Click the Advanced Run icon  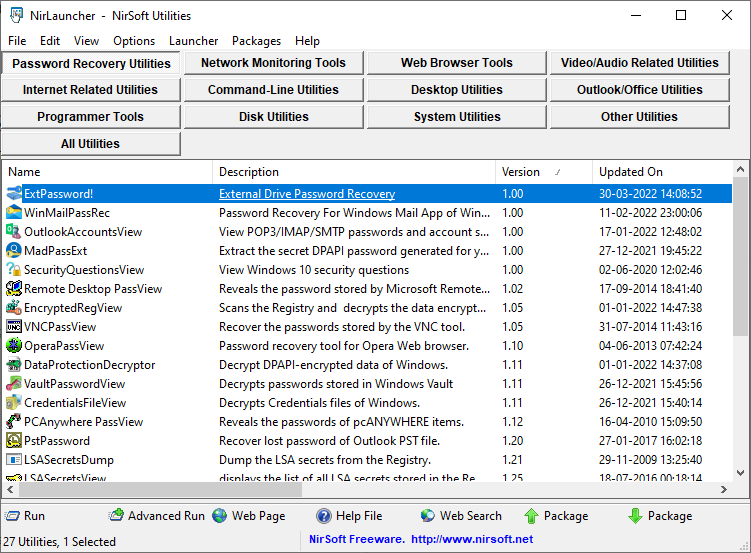click(116, 516)
